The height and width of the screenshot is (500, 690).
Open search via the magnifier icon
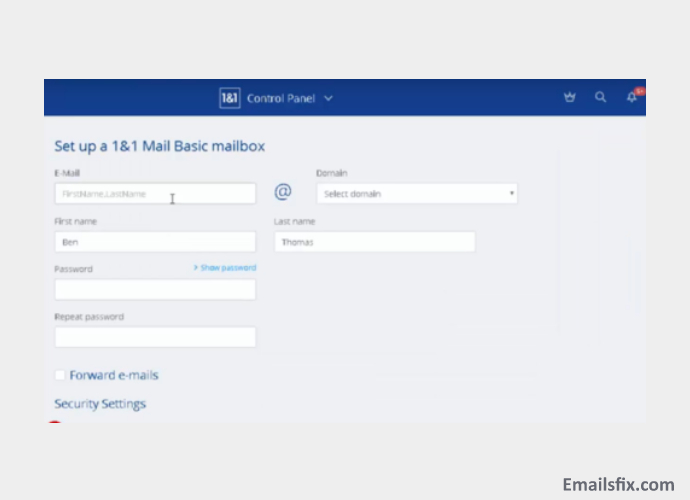[601, 97]
